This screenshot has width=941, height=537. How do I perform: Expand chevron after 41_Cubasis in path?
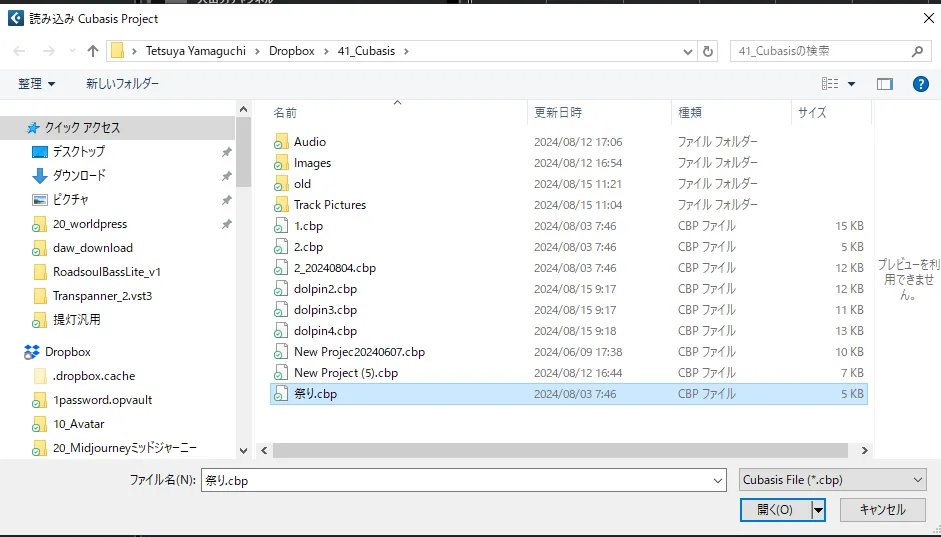[406, 51]
